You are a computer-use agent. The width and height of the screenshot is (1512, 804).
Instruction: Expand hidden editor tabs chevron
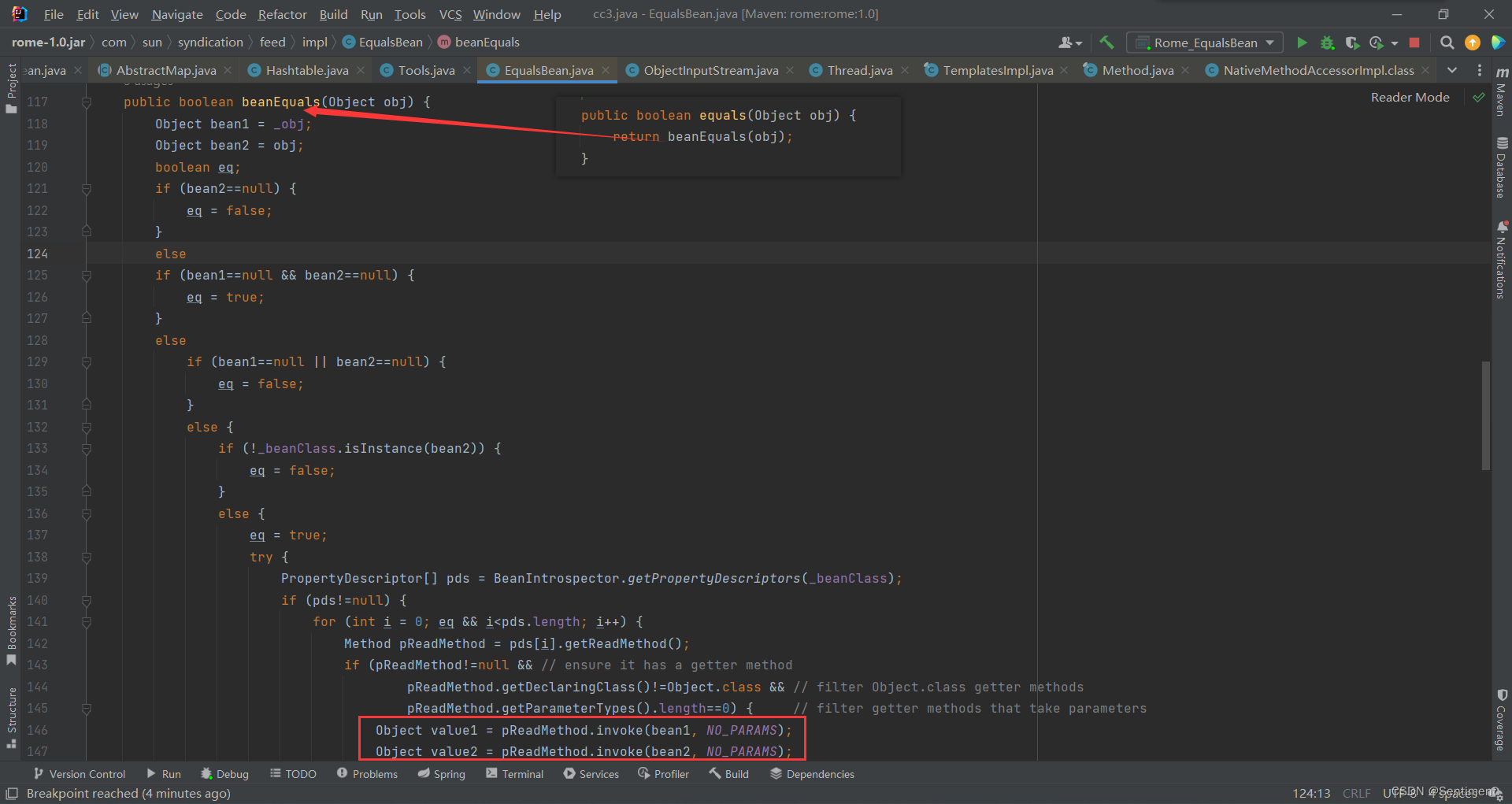[x=1452, y=70]
